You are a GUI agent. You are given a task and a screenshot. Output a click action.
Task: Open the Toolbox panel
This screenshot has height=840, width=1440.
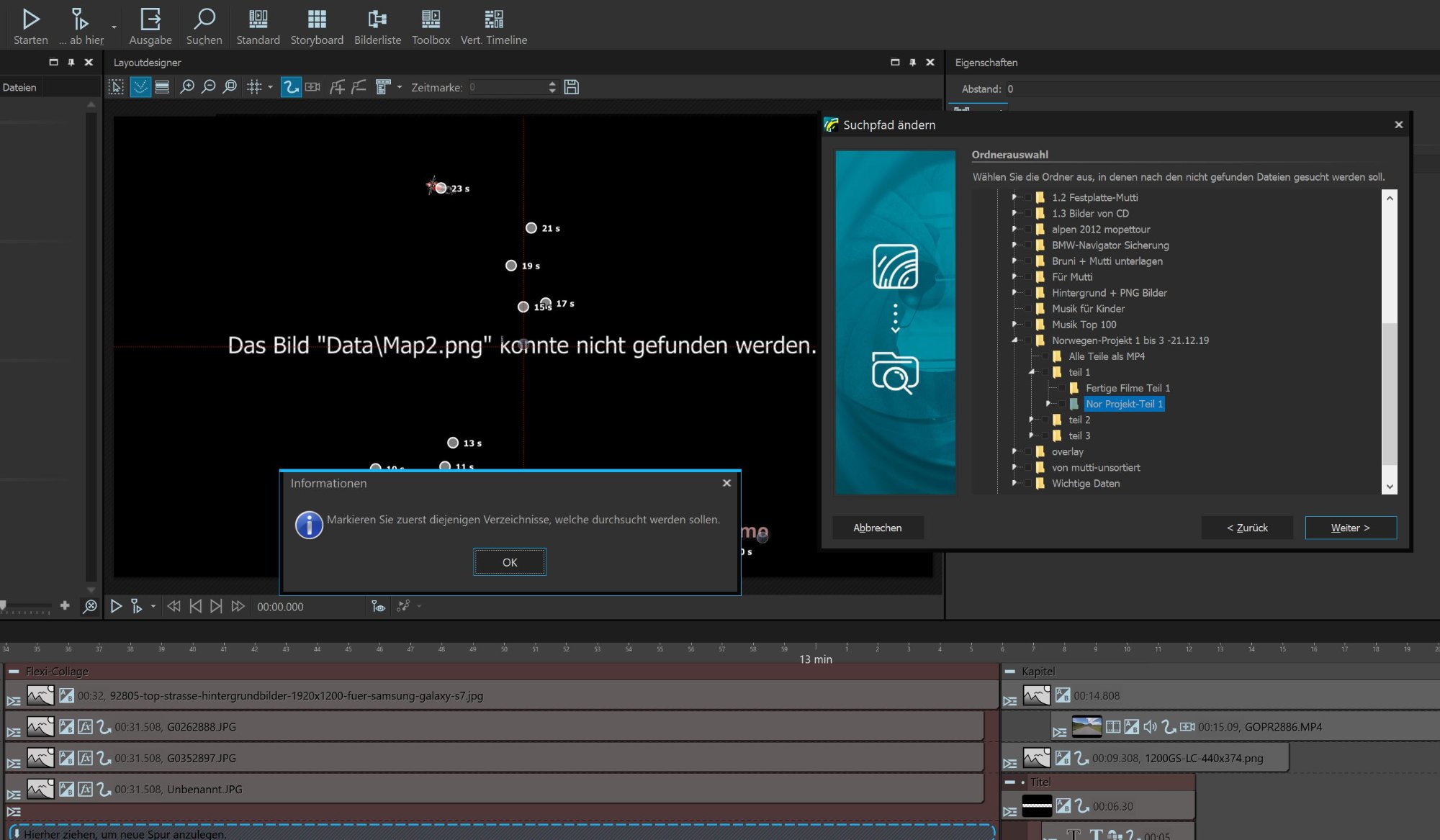pos(431,27)
